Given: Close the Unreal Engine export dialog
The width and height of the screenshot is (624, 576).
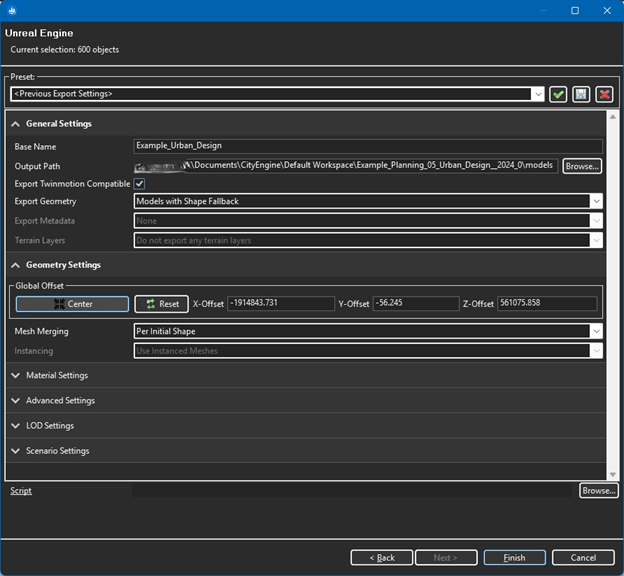Looking at the screenshot, I should coord(607,10).
